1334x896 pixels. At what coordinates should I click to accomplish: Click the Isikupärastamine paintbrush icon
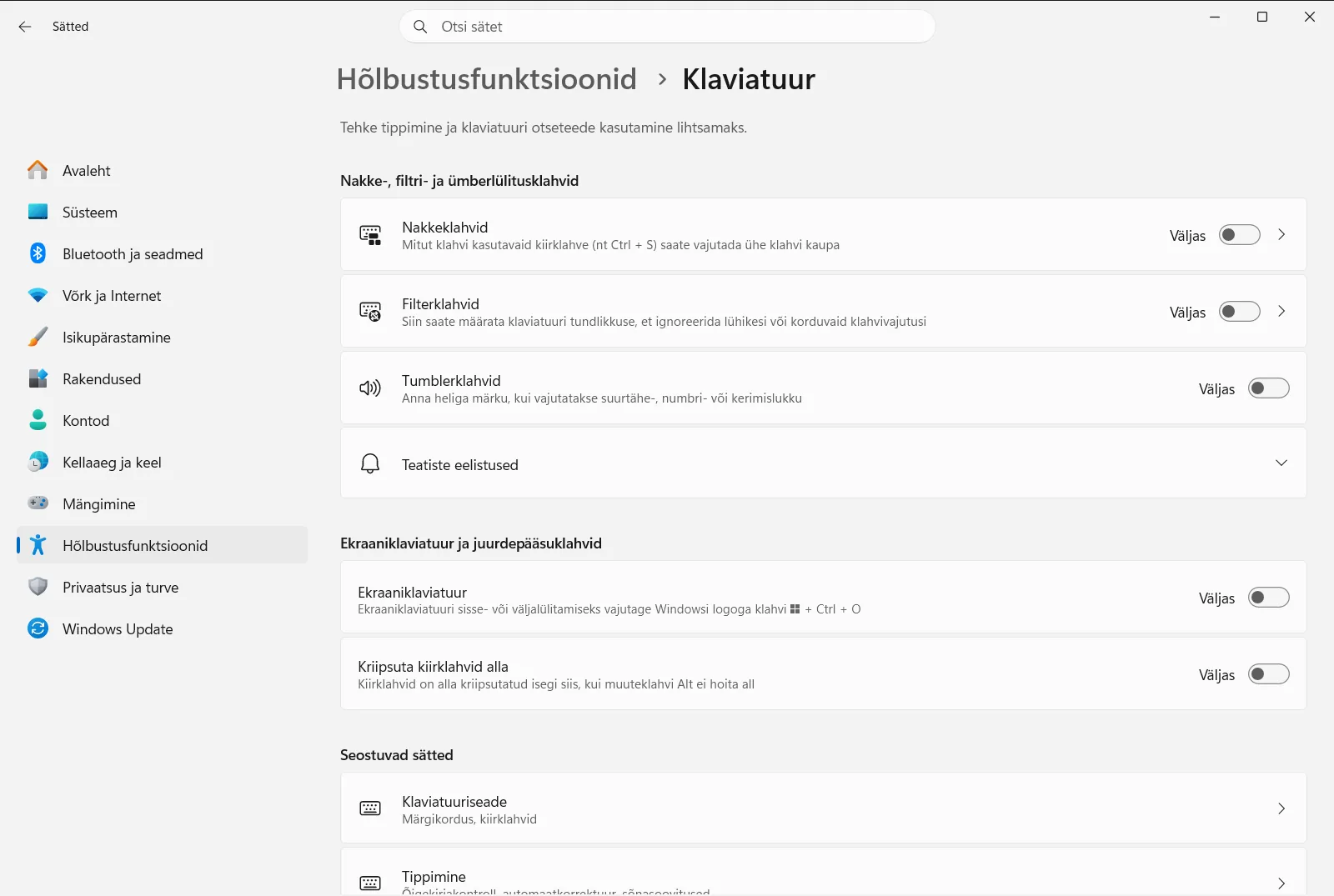coord(38,337)
